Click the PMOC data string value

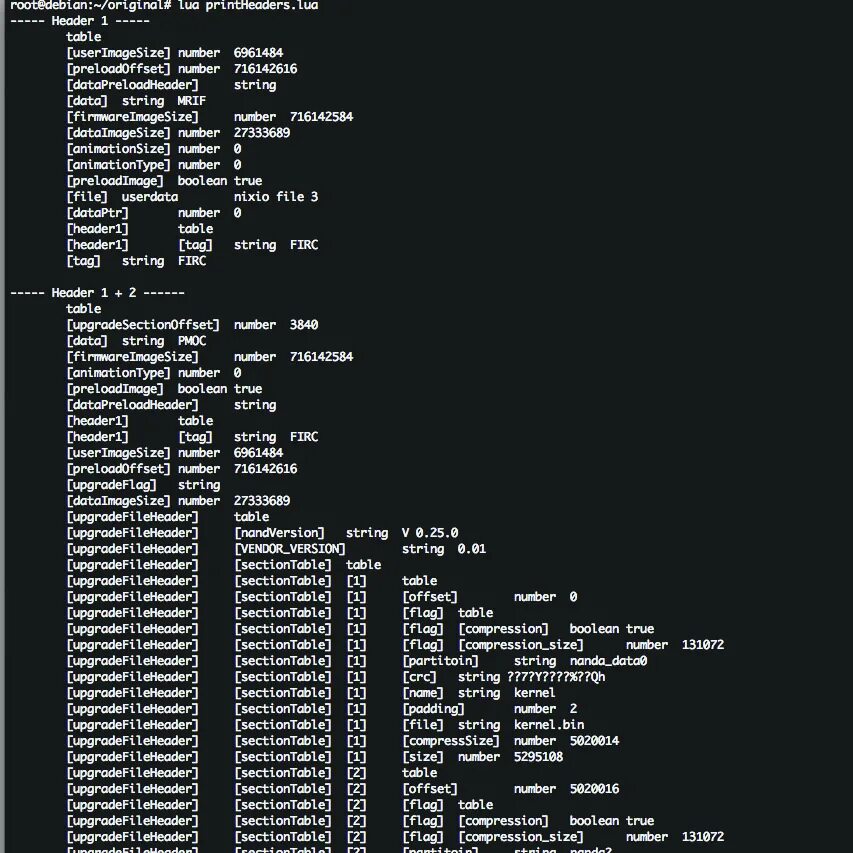tap(192, 341)
